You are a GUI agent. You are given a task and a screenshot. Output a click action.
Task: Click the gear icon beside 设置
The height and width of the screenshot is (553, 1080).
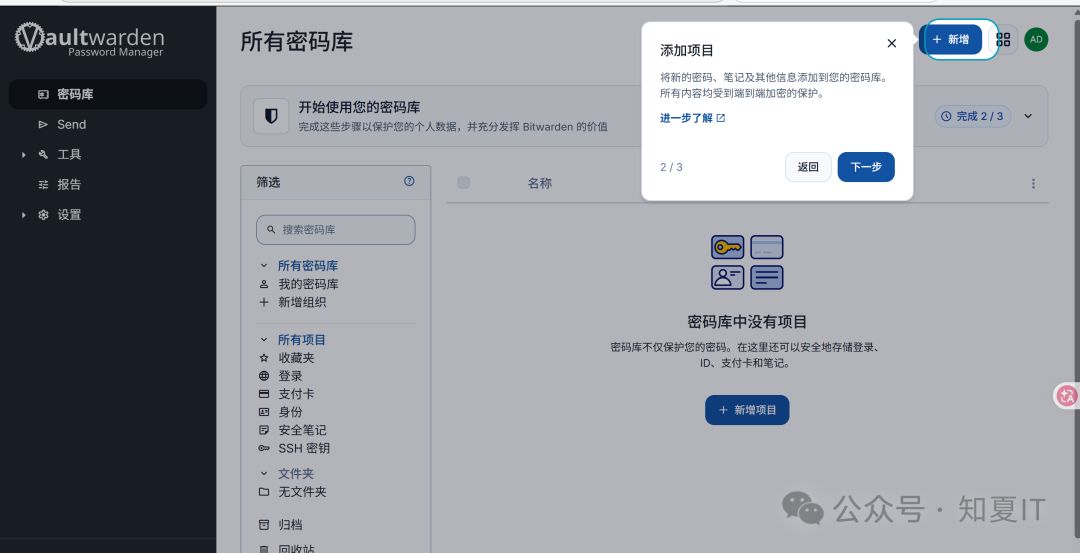tap(43, 215)
